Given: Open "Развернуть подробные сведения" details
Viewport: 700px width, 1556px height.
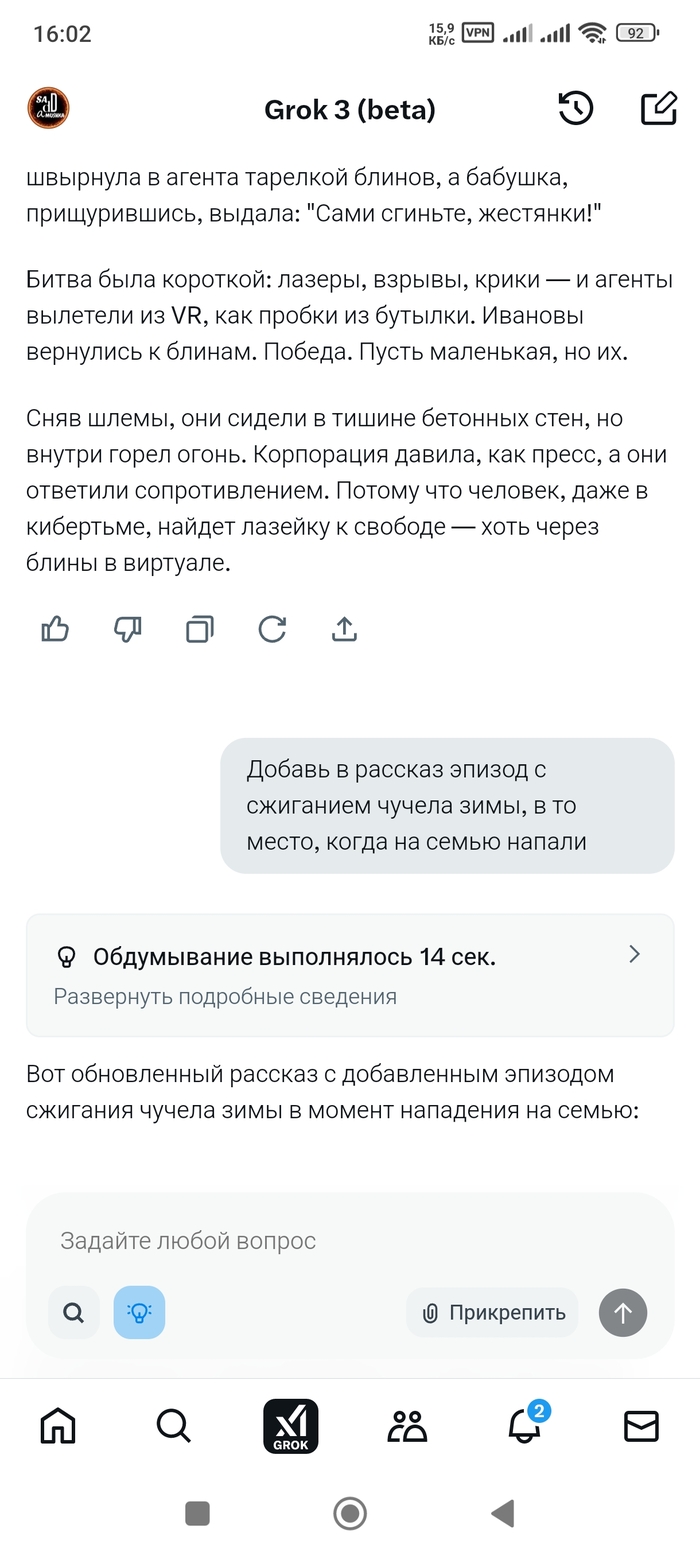Looking at the screenshot, I should pyautogui.click(x=225, y=996).
